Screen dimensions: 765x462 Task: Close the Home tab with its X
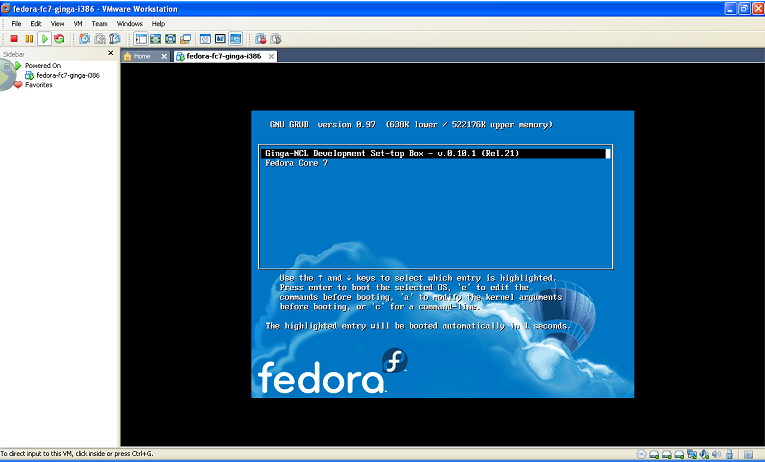coord(164,57)
